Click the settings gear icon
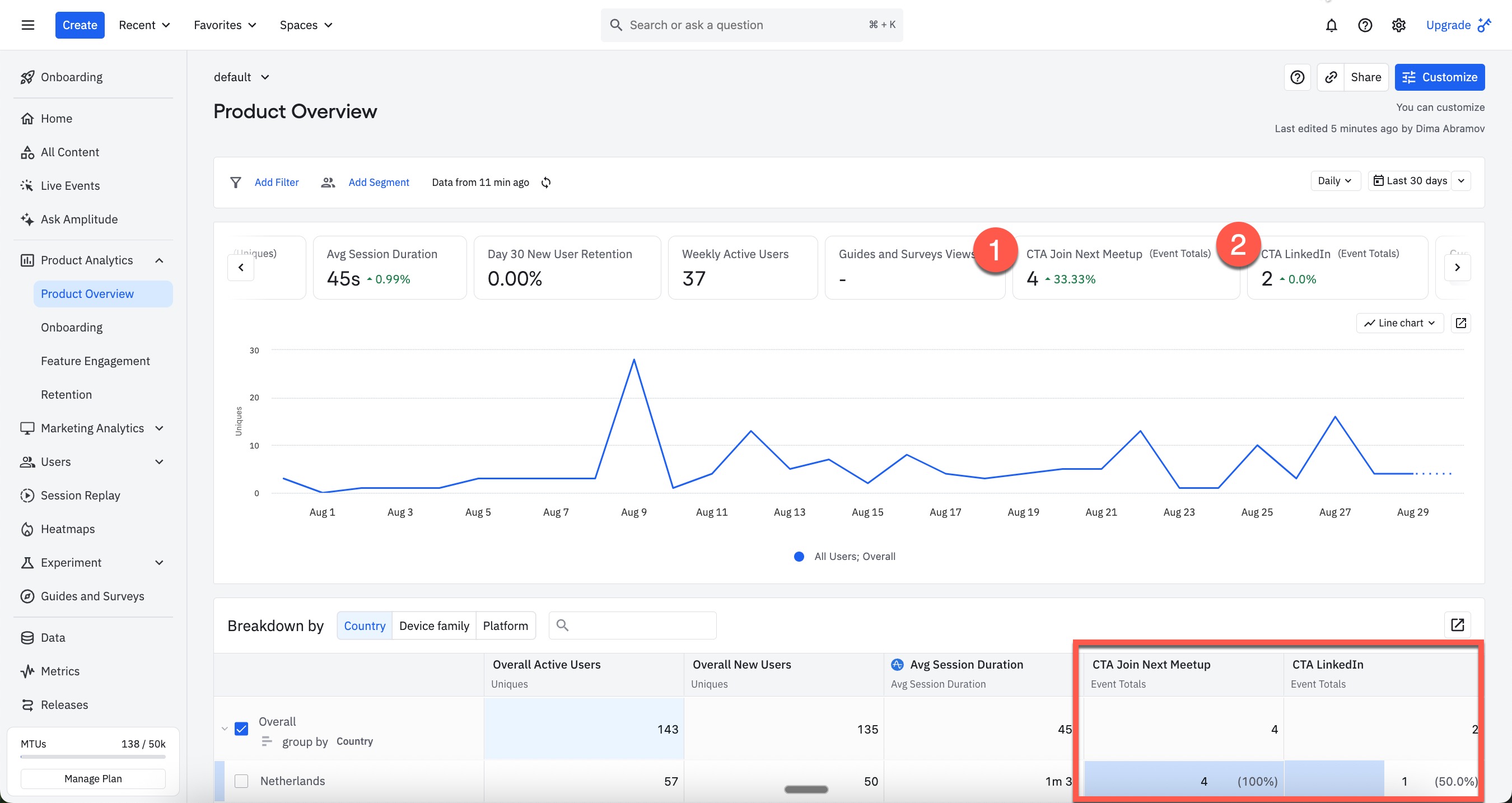 (x=1399, y=25)
